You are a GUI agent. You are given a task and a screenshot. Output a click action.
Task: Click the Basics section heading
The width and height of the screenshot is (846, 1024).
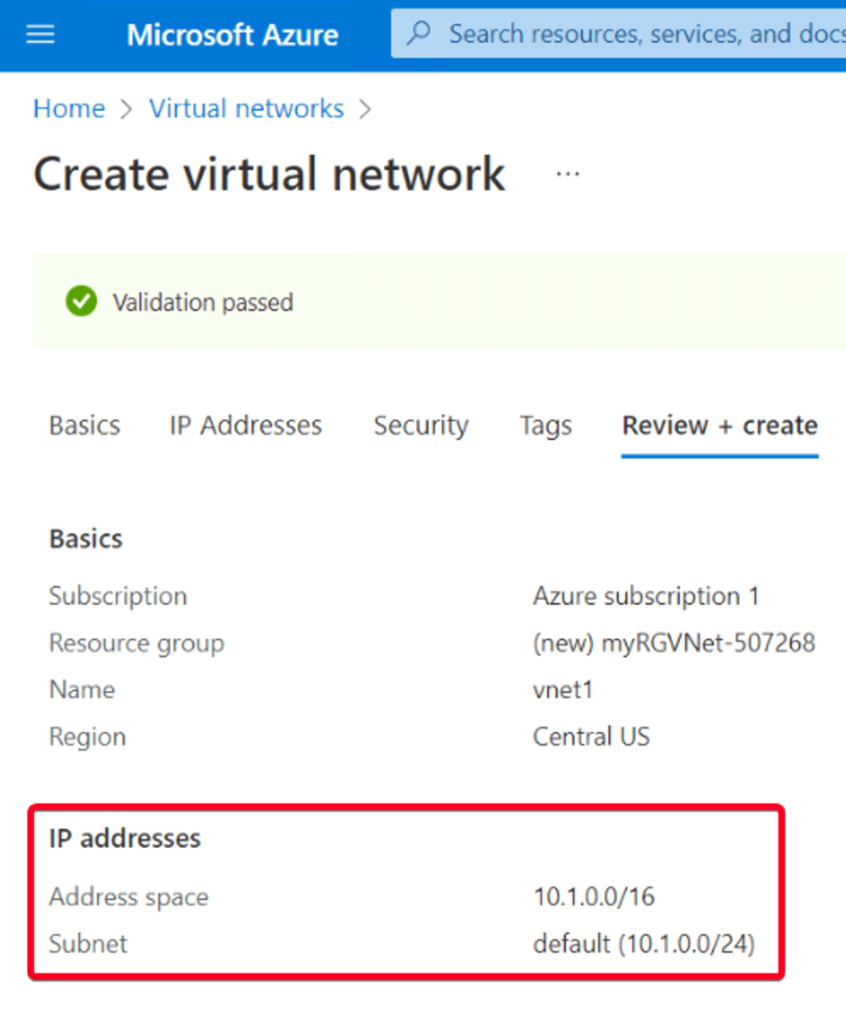click(86, 539)
